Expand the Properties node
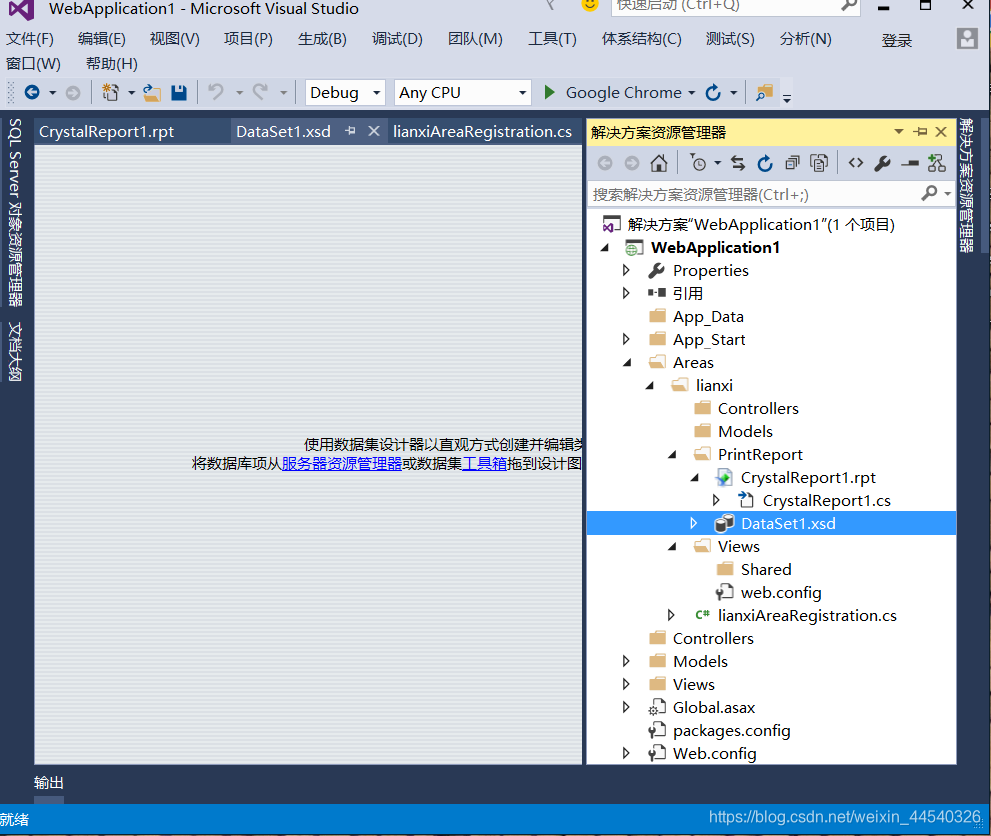 (626, 270)
